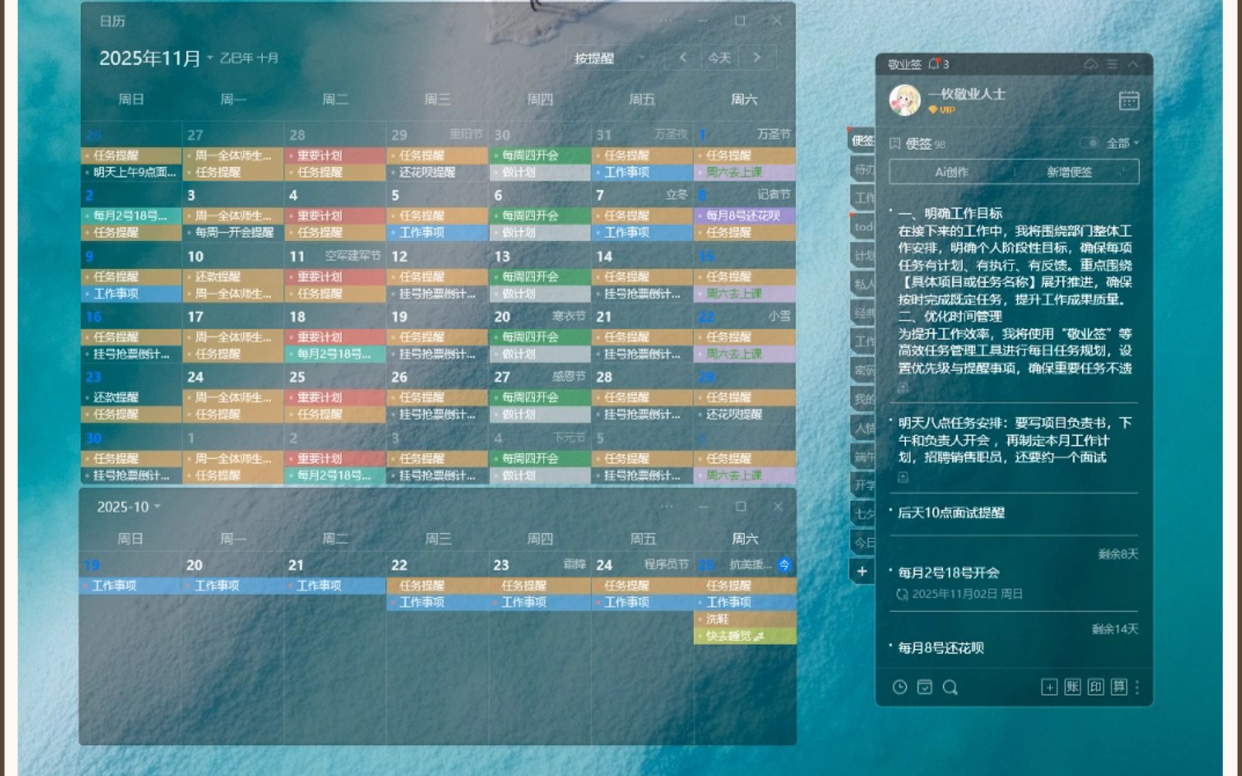Click the cloud sync icon in 敬业签
The width and height of the screenshot is (1242, 776).
click(x=1091, y=64)
